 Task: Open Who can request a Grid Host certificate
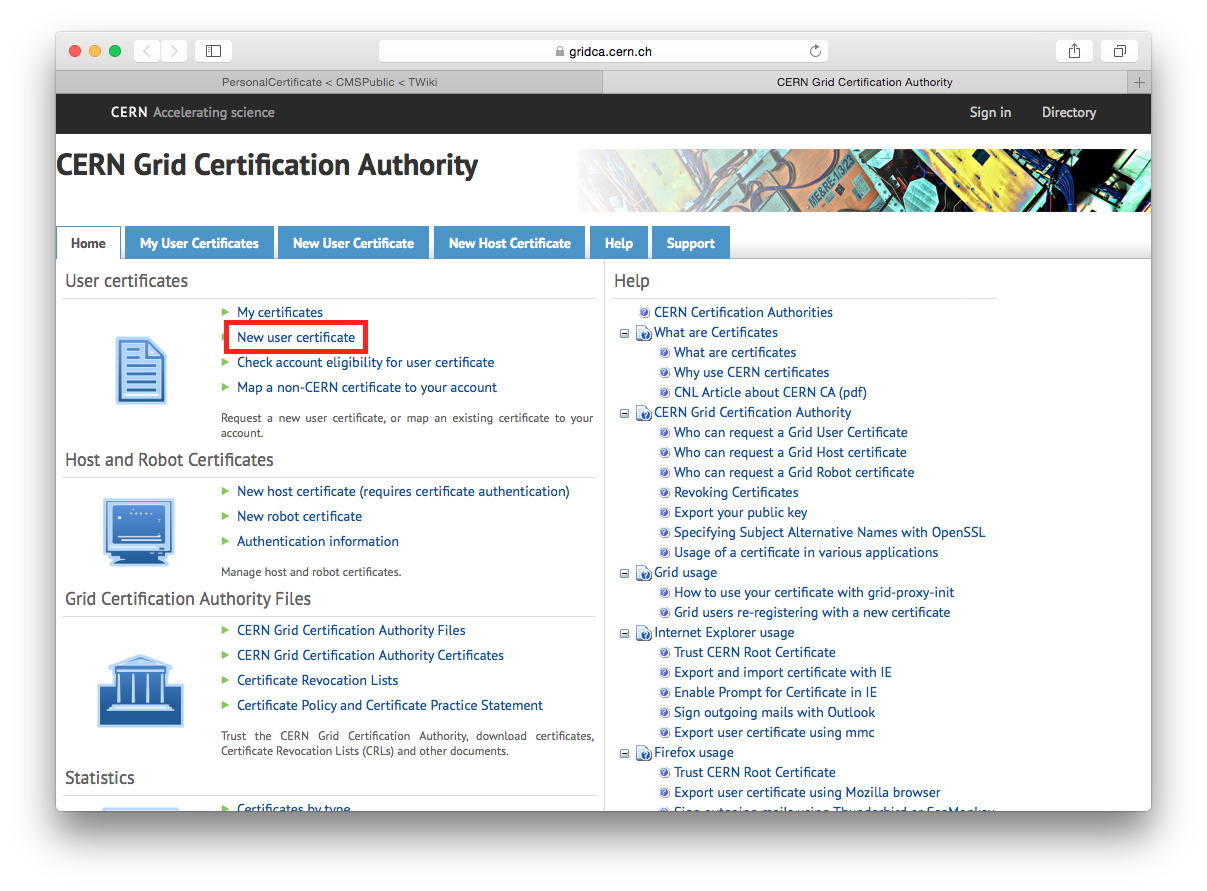[790, 452]
